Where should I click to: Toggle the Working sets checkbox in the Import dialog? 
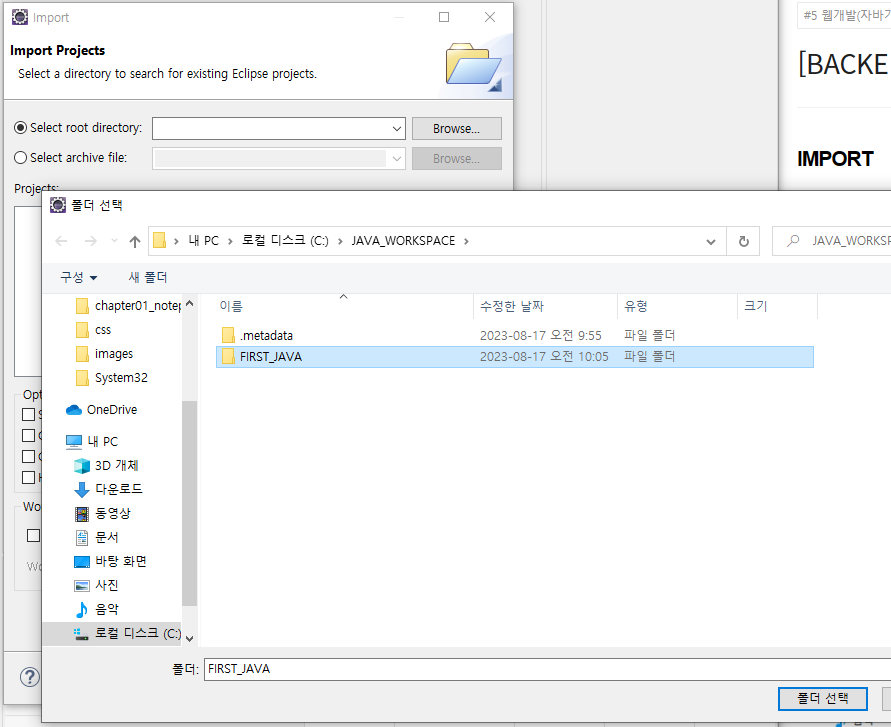coord(34,535)
